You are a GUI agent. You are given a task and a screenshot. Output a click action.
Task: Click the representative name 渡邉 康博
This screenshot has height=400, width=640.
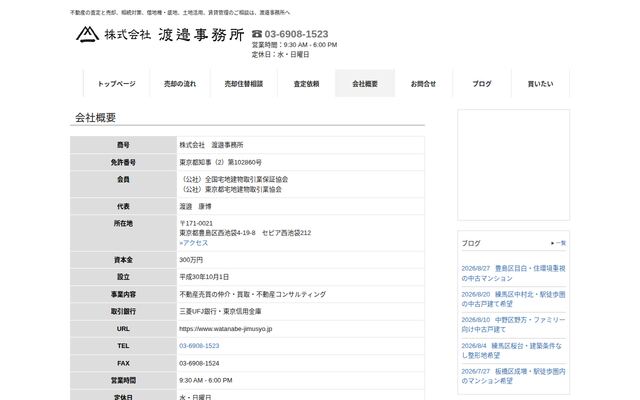[x=196, y=207]
